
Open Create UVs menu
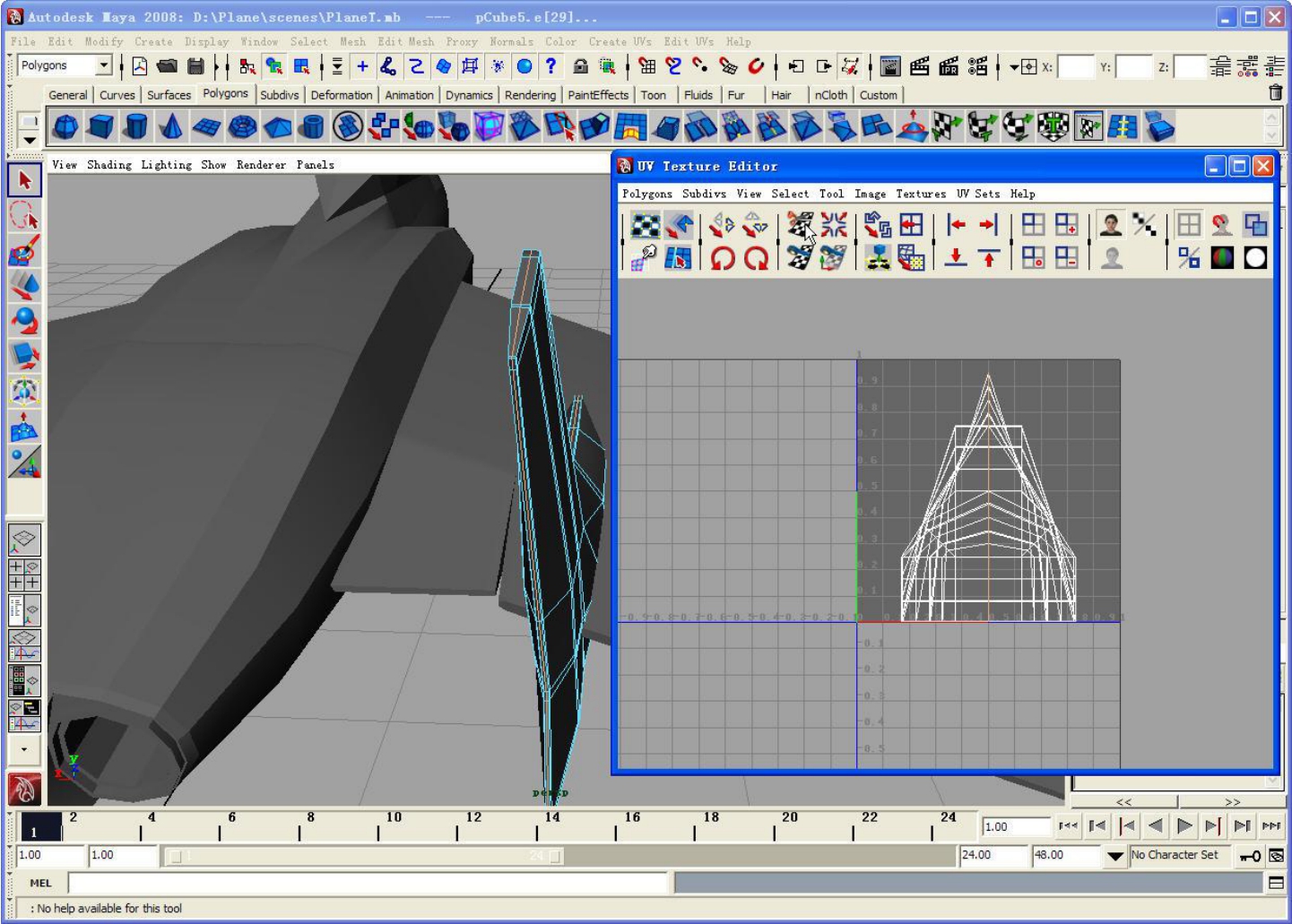(x=620, y=41)
